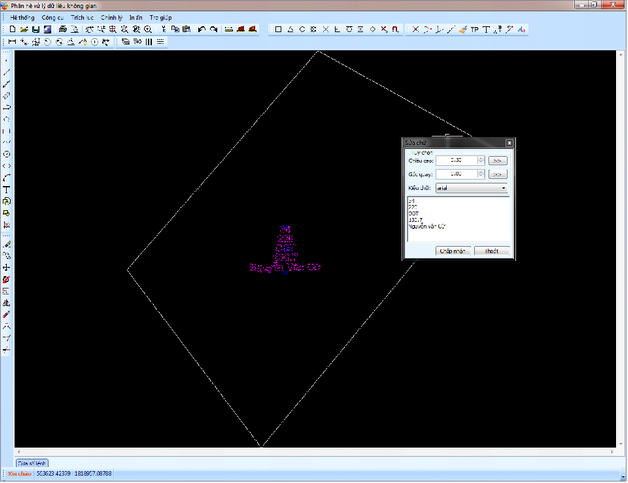This screenshot has height=483, width=628.
Task: Click the magenta text label in drawing
Action: click(x=285, y=249)
